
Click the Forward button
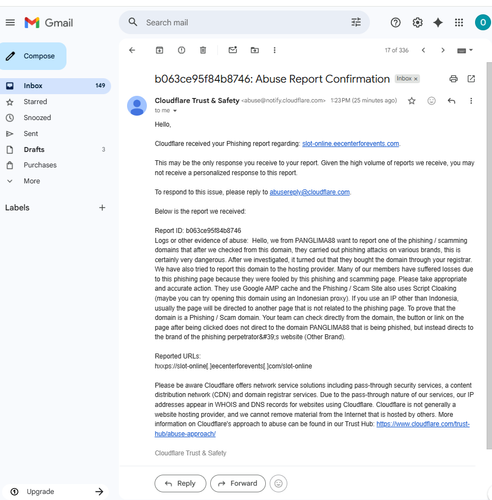pyautogui.click(x=238, y=483)
